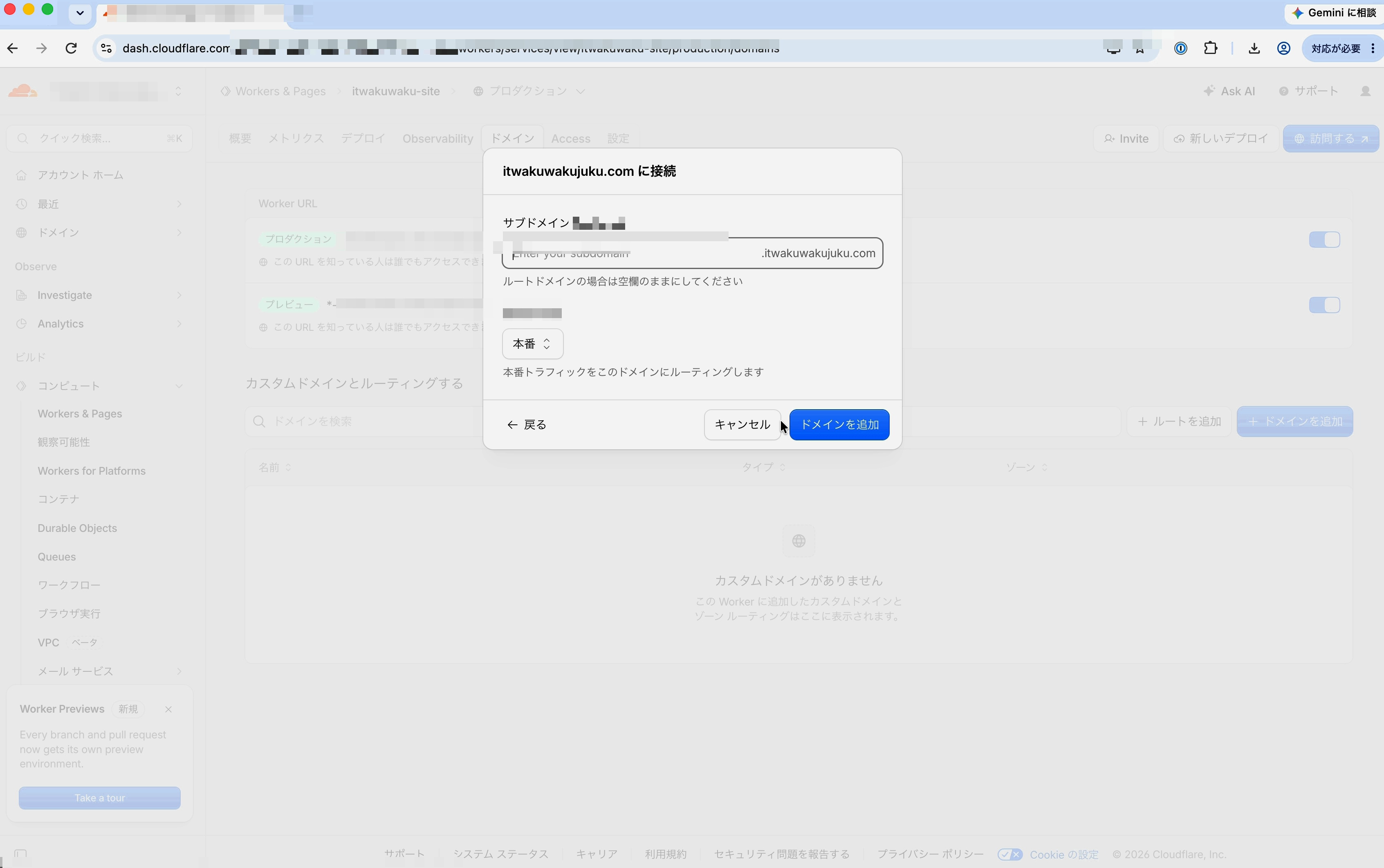Open the Chrome profile icon
This screenshot has height=868, width=1384.
coord(1283,48)
